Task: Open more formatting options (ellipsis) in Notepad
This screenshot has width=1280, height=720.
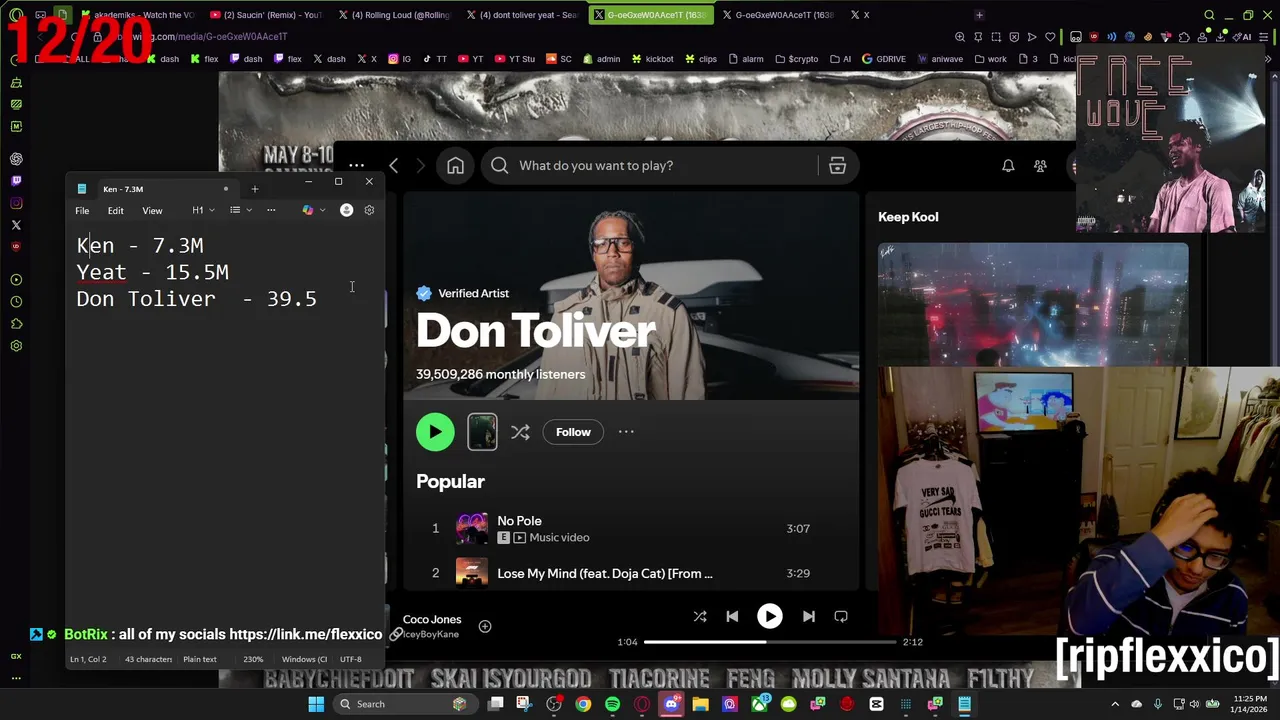Action: [x=271, y=211]
